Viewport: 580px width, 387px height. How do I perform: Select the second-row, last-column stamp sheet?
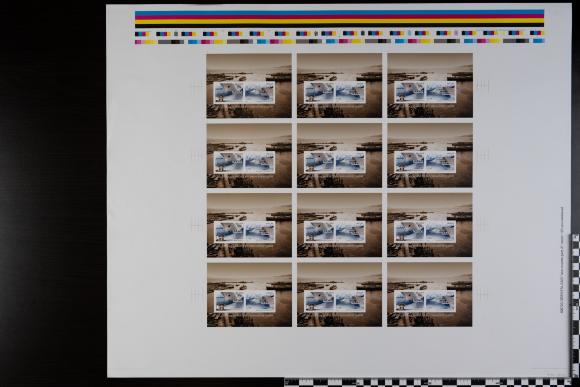[x=430, y=155]
